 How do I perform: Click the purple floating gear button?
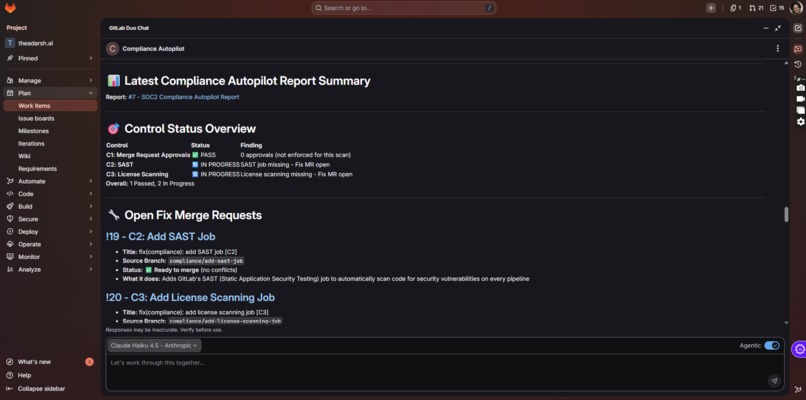(799, 349)
